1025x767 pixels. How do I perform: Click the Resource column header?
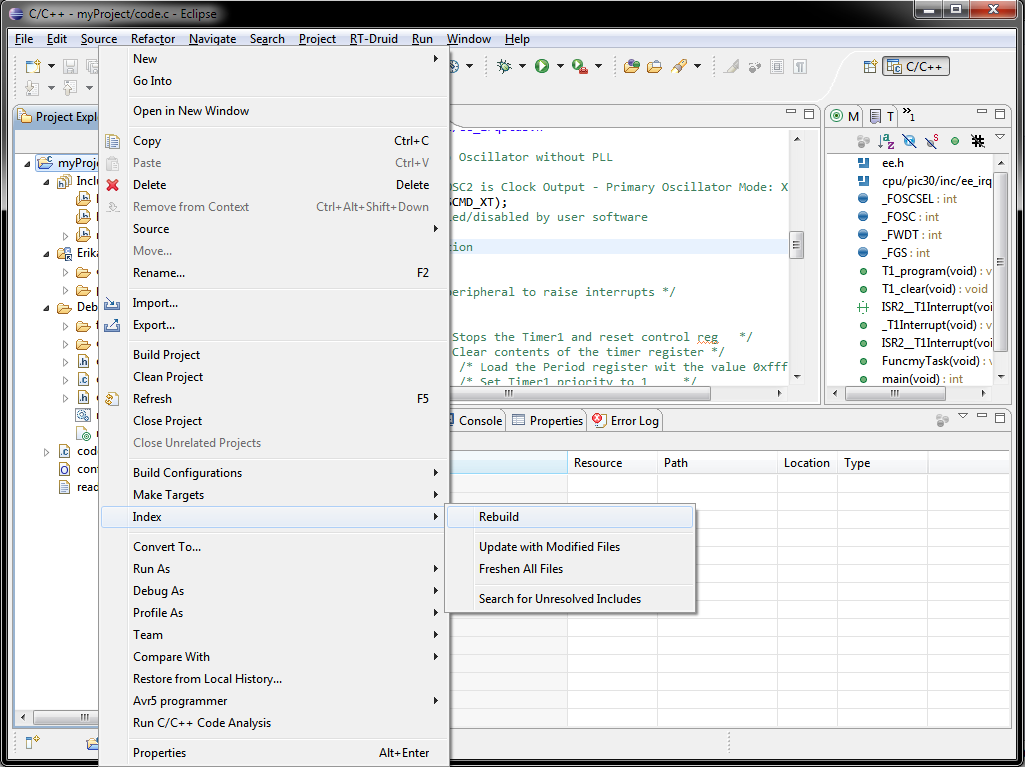pyautogui.click(x=613, y=463)
